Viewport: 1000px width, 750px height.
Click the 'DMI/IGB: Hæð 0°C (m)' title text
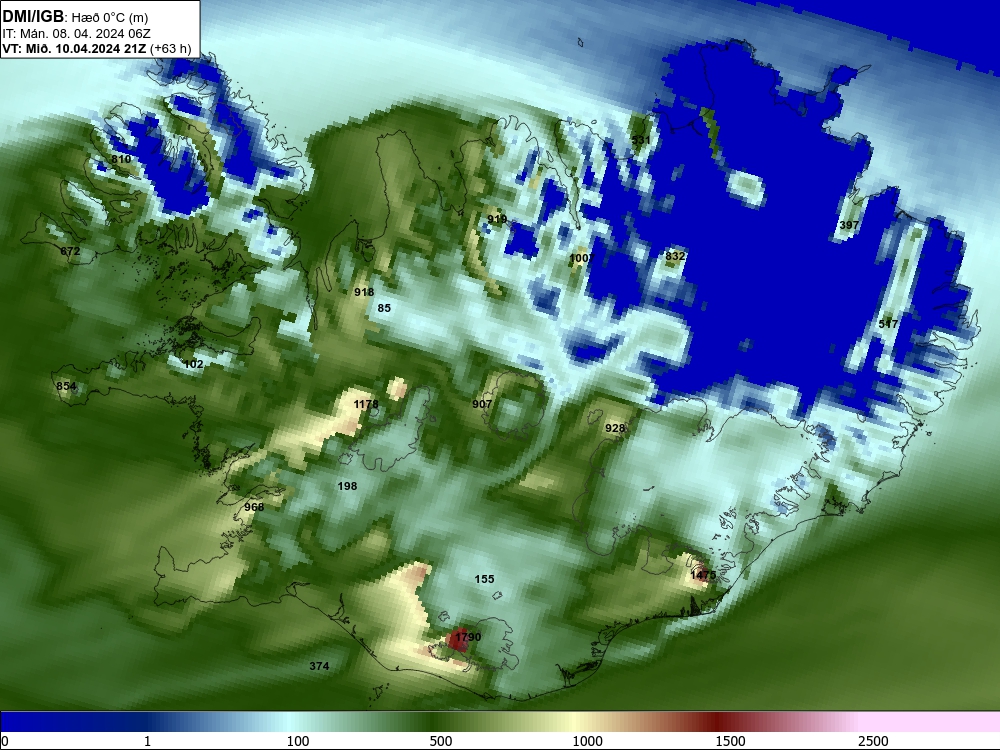click(75, 17)
